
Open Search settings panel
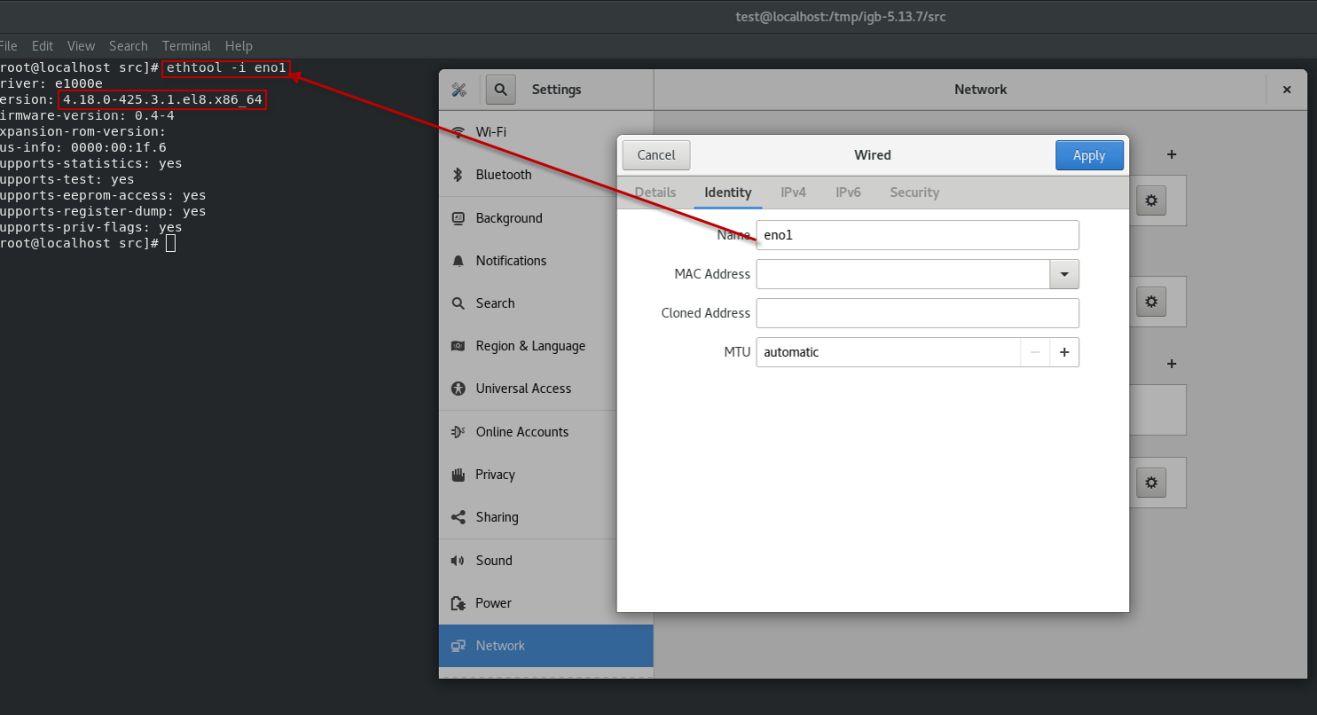(x=546, y=303)
